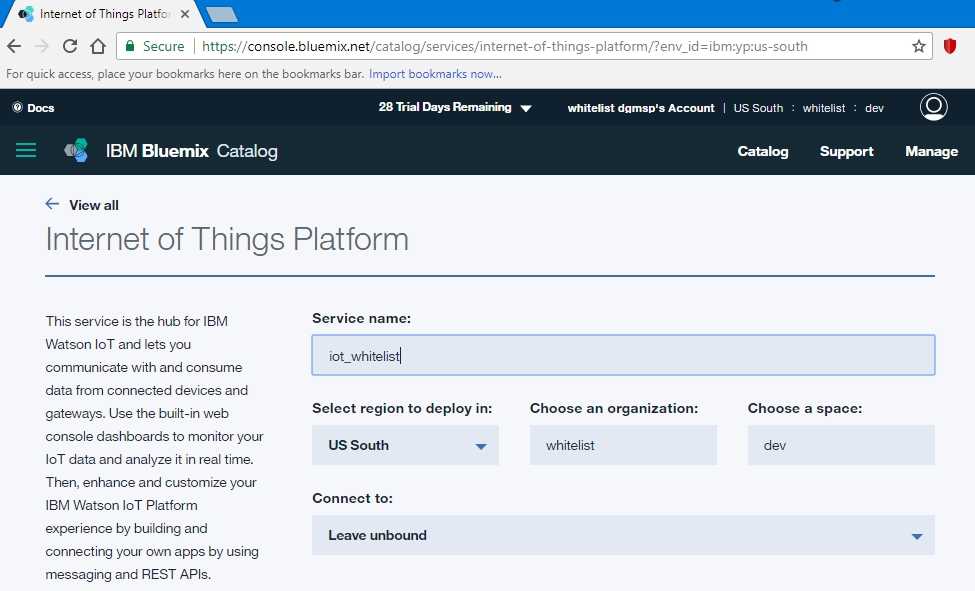Open whitelist dgmsp's Account switcher
Viewport: 975px width, 591px height.
[641, 108]
